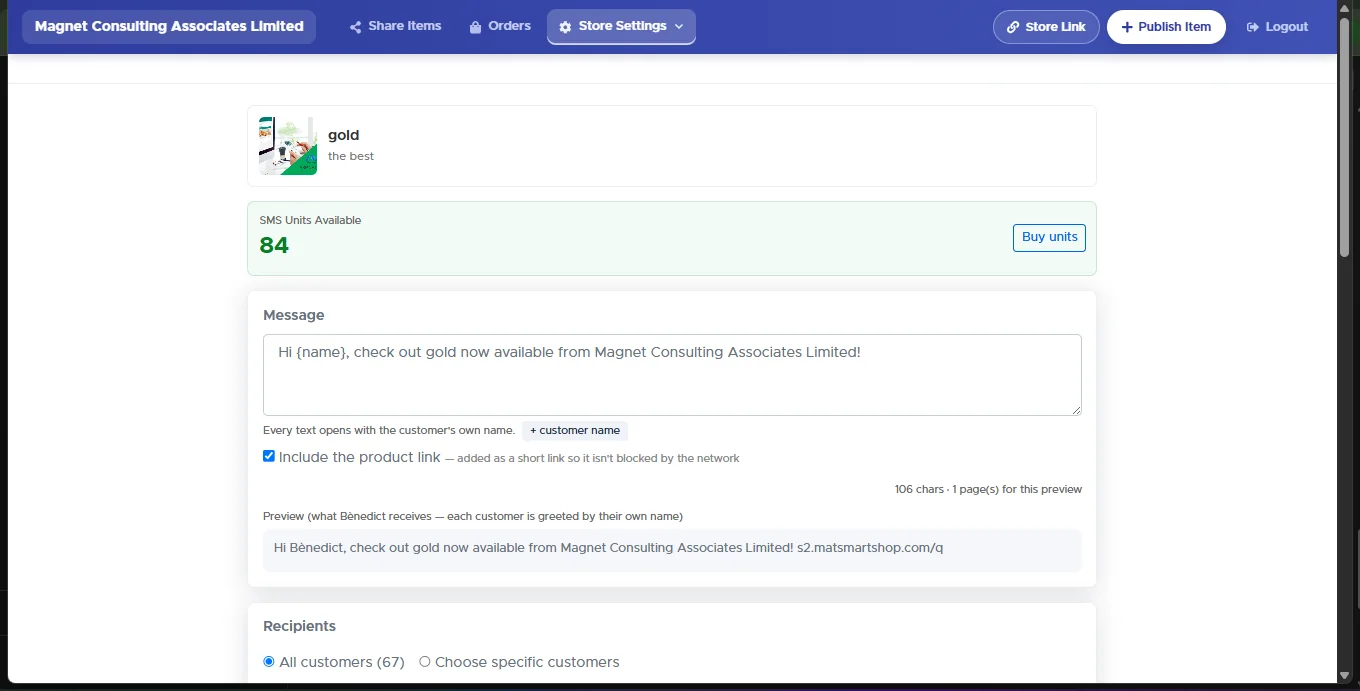
Task: Insert the + customer name tag
Action: tap(575, 431)
